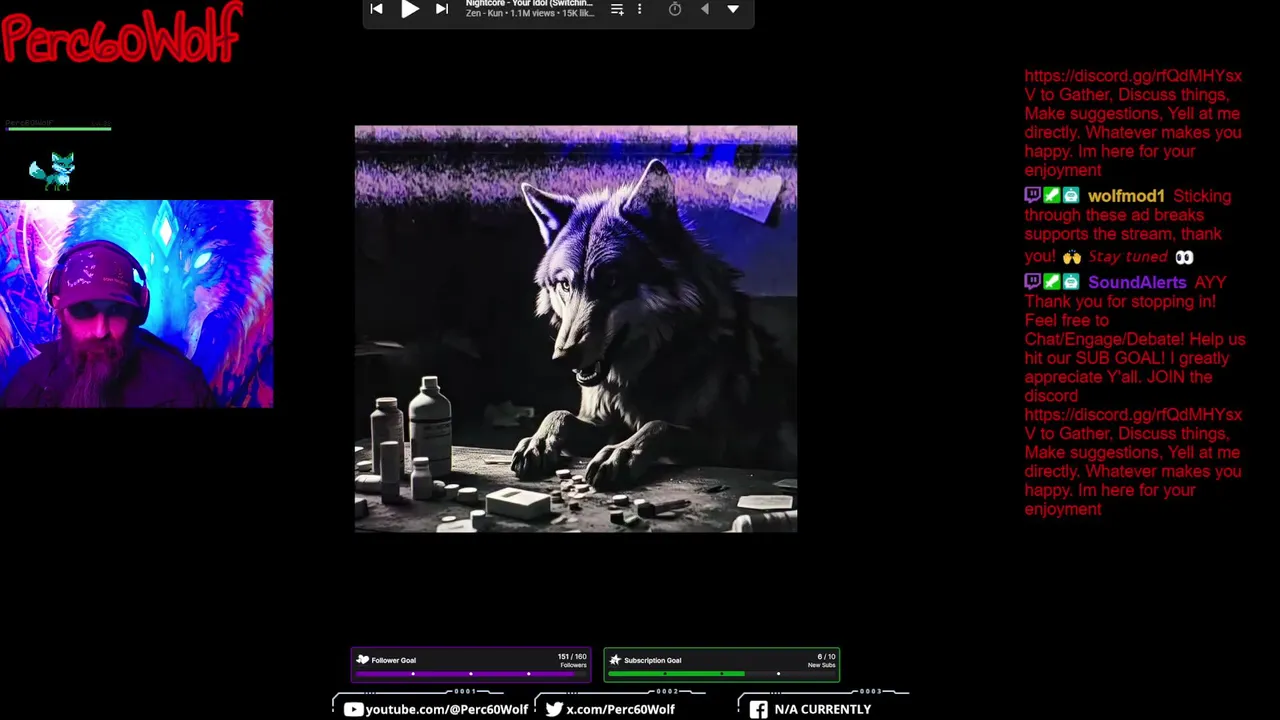Open the add-to-queue playlist icon

coord(617,9)
